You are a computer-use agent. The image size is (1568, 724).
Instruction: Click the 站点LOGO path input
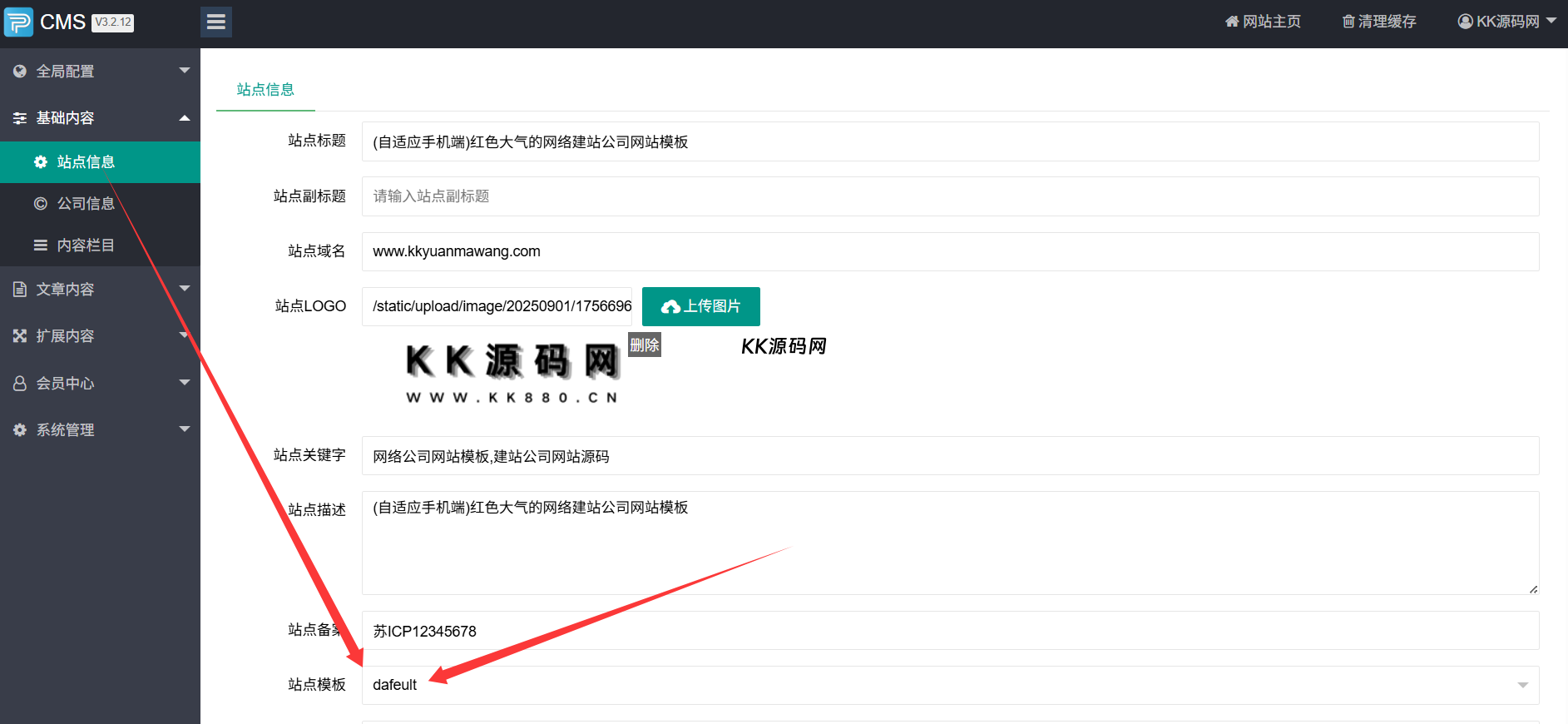tap(497, 306)
